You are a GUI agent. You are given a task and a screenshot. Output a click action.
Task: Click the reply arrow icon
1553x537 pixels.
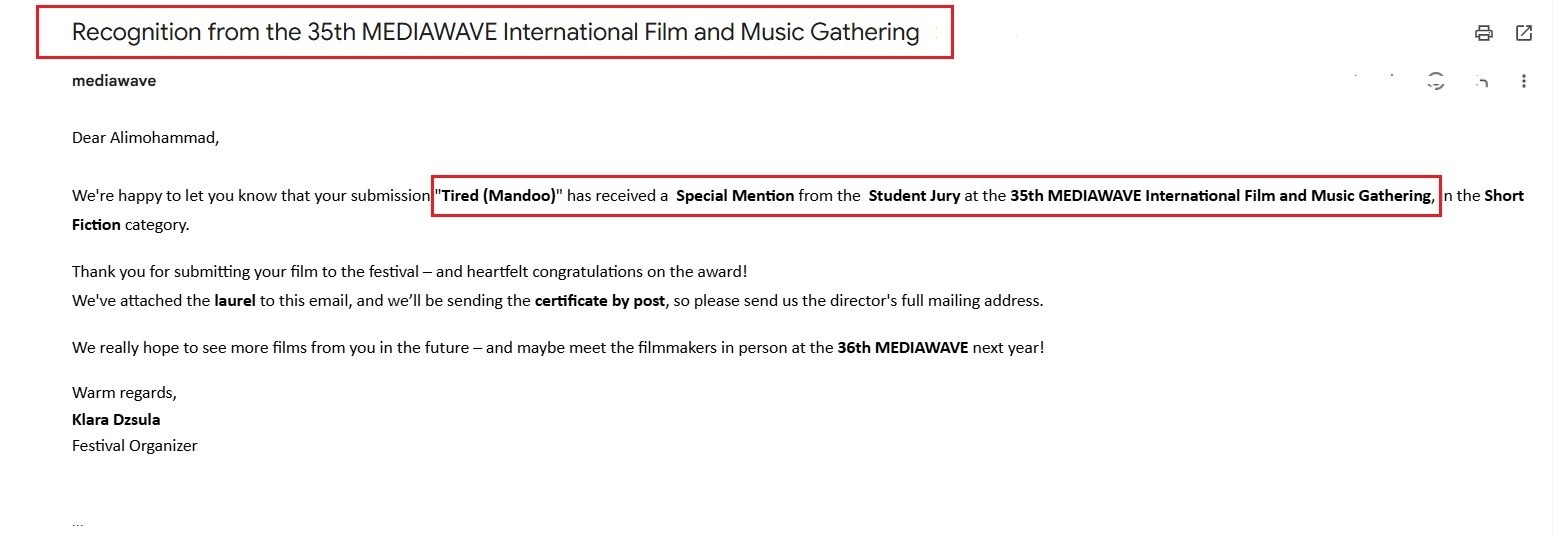pos(1480,82)
